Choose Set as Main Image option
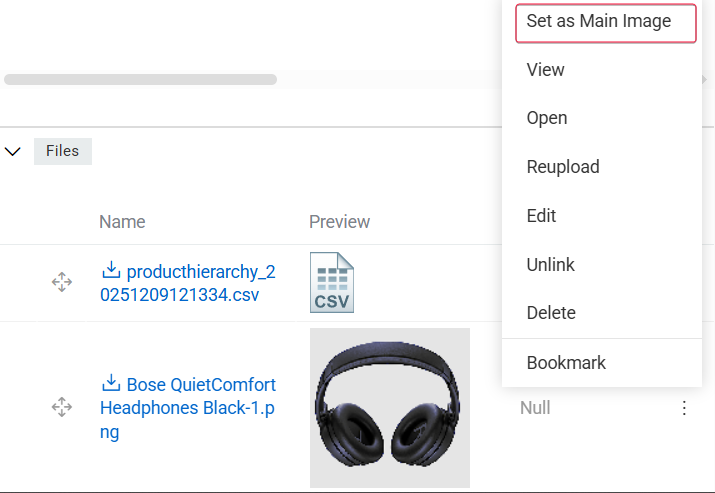 click(x=598, y=21)
